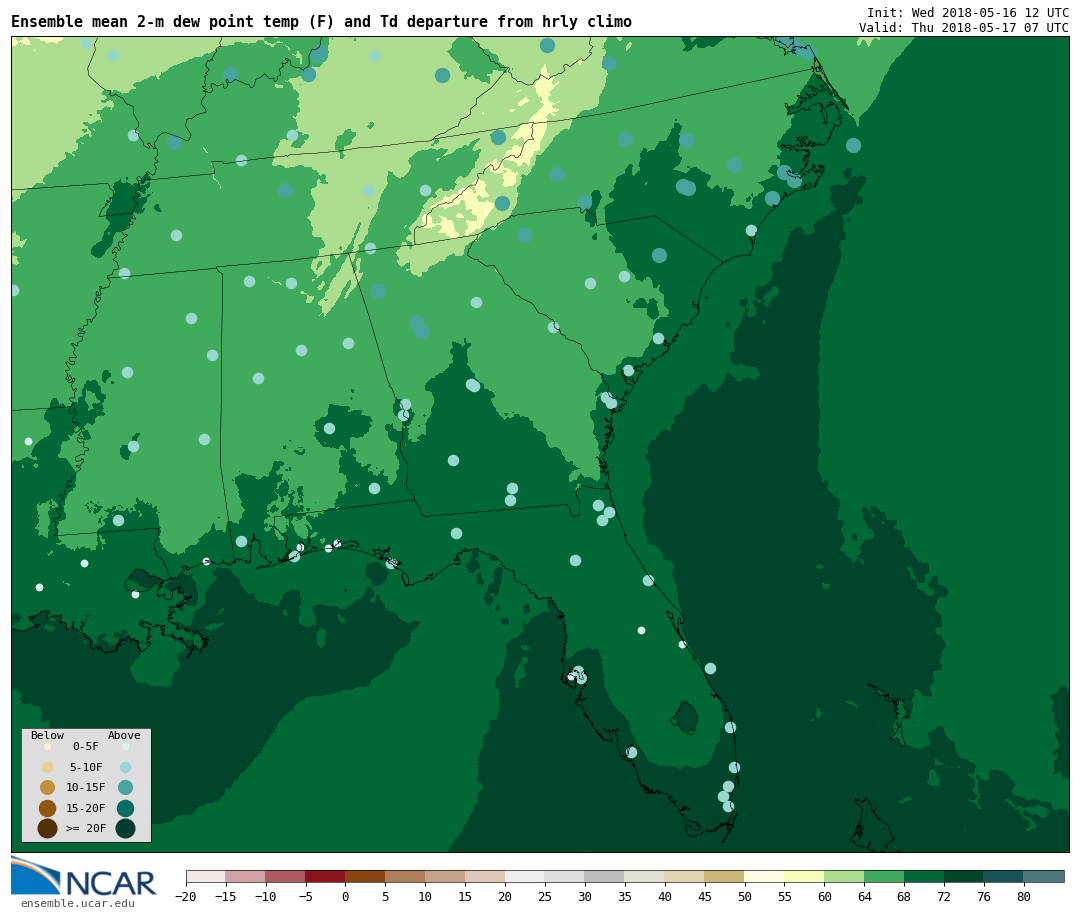Viewport: 1080px width, 915px height.
Task: Click the Ensemble mean 2-m dew point title
Action: point(322,22)
